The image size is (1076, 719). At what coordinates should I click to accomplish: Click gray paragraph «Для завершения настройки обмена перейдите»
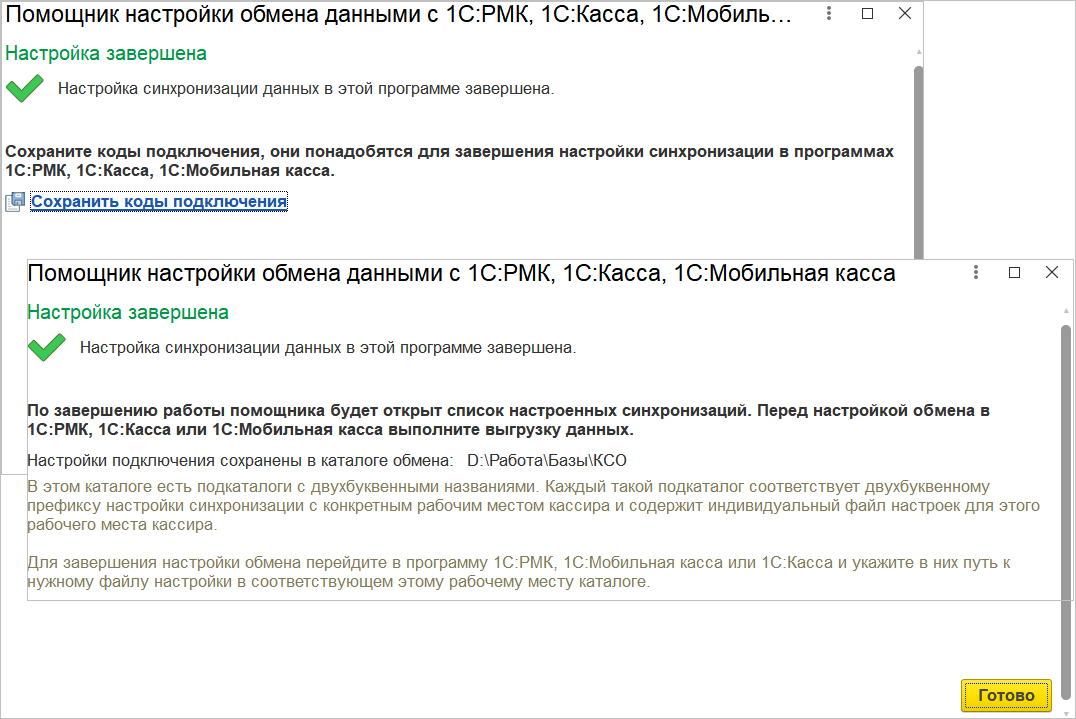[x=519, y=572]
